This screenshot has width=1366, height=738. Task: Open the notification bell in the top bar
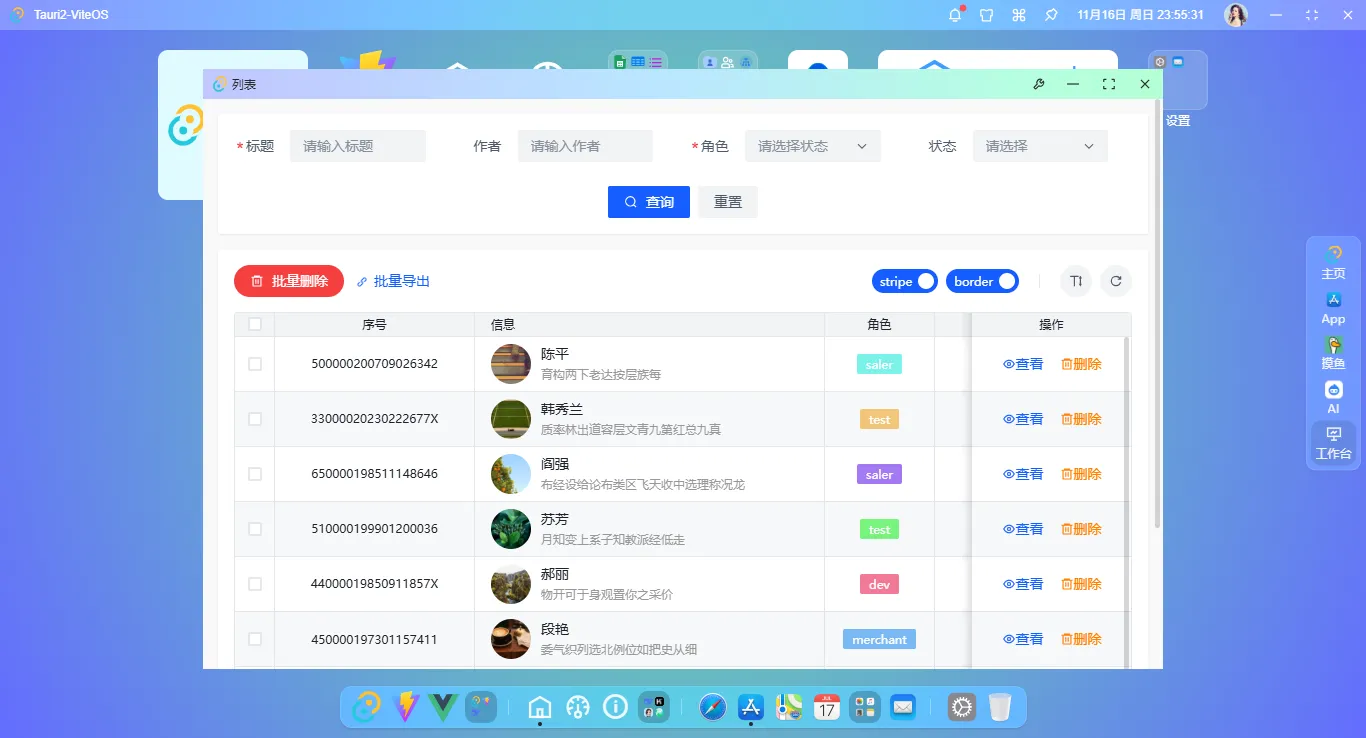tap(954, 15)
